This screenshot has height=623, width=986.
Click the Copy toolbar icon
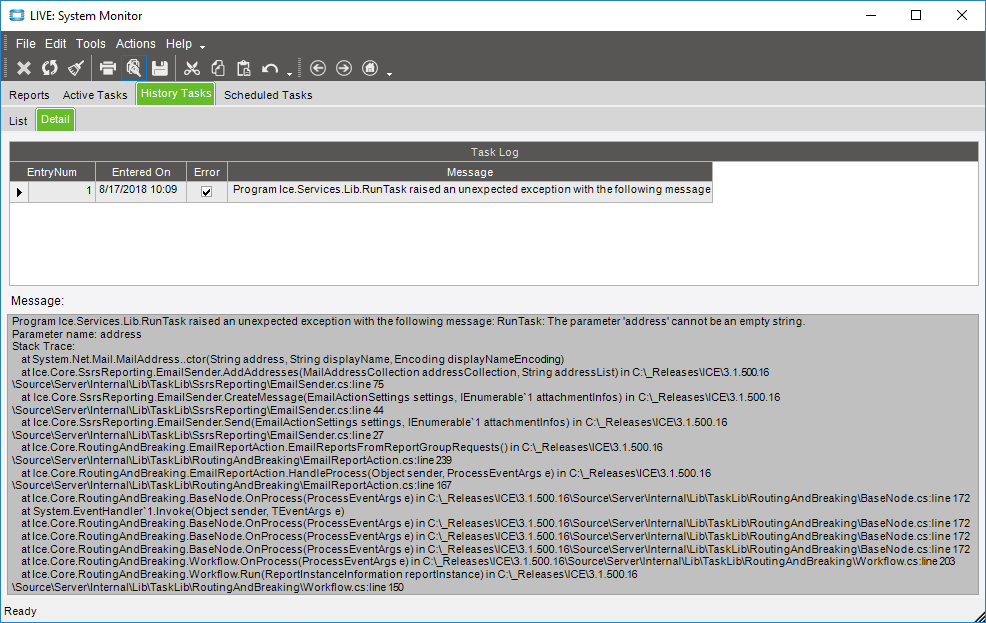[218, 68]
